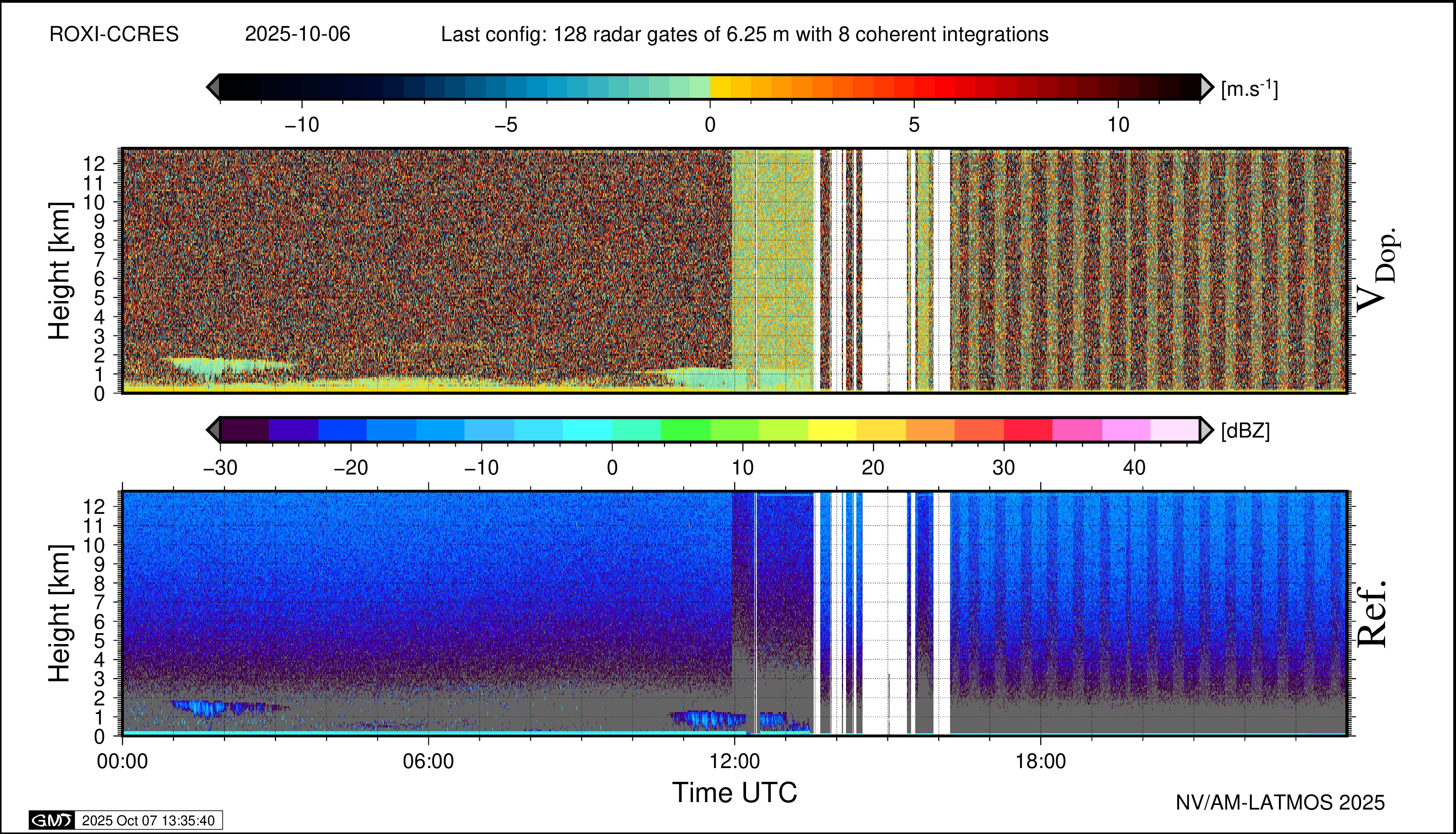Select the ROXI-CCRES title text
This screenshot has width=1456, height=834.
[114, 34]
